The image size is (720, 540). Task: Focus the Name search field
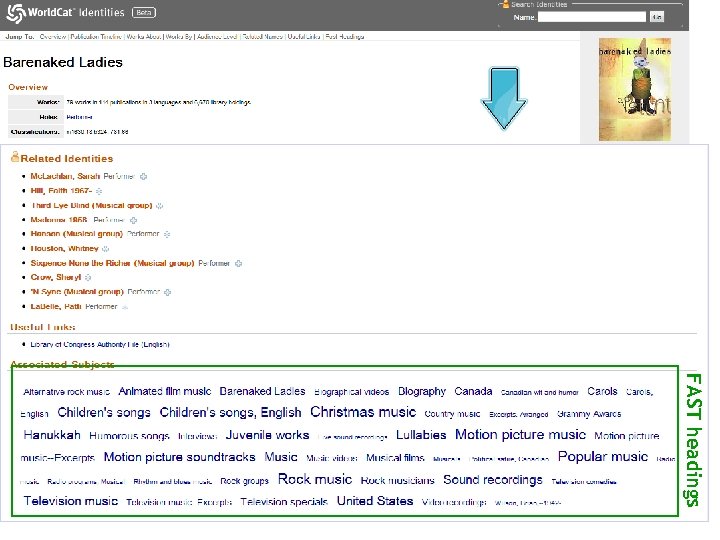click(x=592, y=17)
